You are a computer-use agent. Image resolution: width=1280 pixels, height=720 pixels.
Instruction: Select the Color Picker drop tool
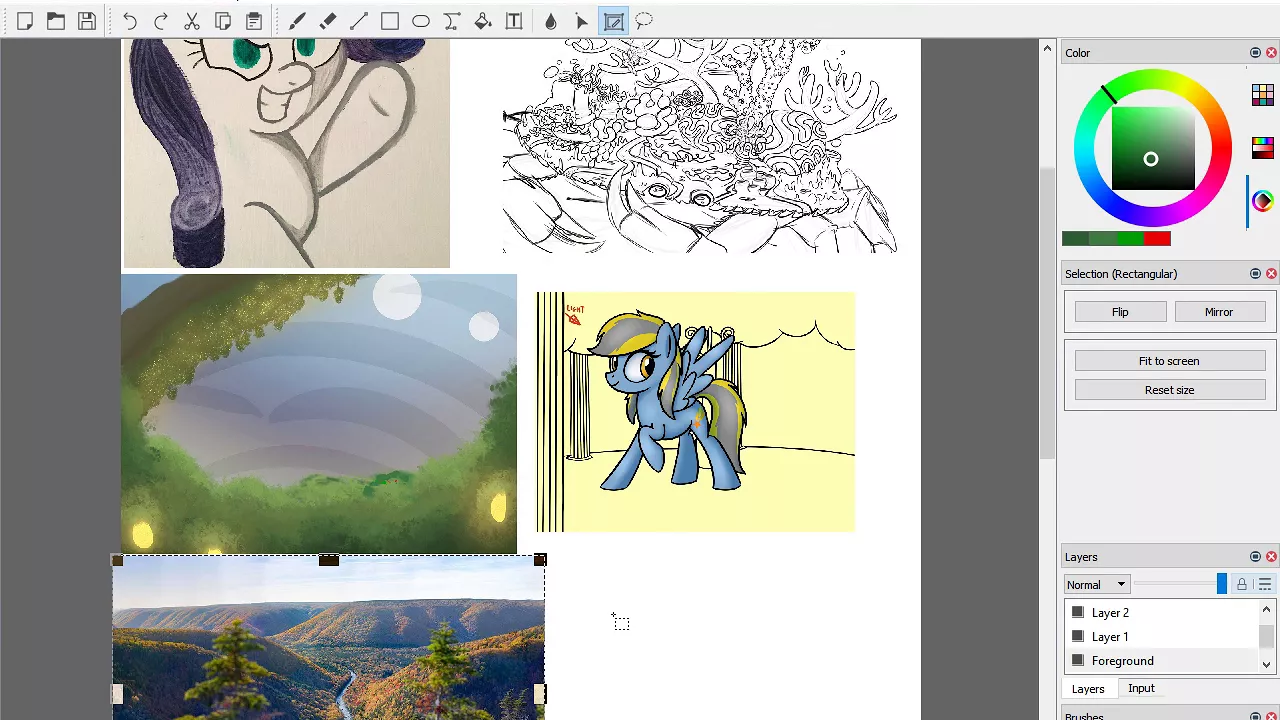click(x=551, y=21)
